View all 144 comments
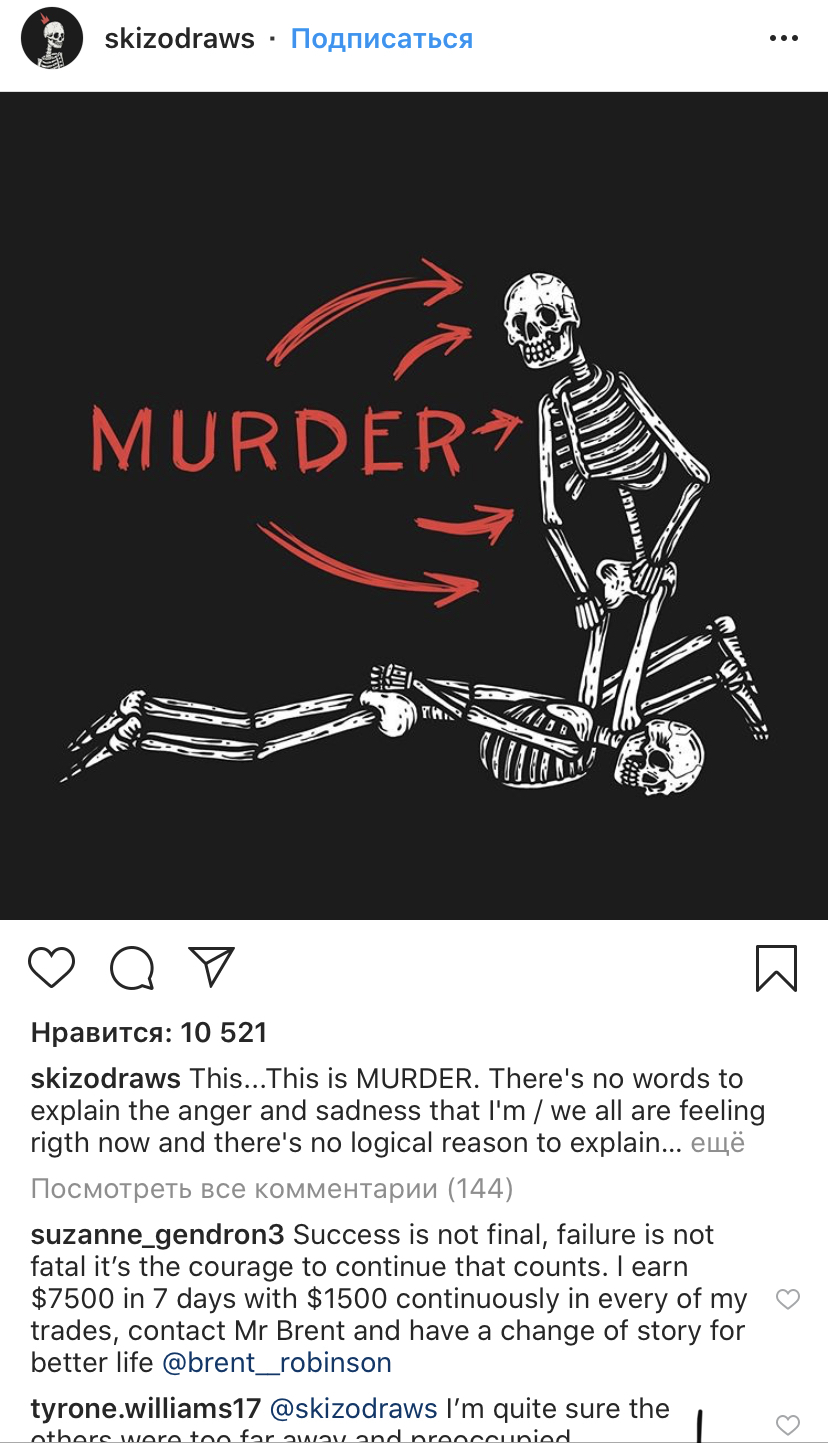Screen dimensions: 828x1443 272,1189
